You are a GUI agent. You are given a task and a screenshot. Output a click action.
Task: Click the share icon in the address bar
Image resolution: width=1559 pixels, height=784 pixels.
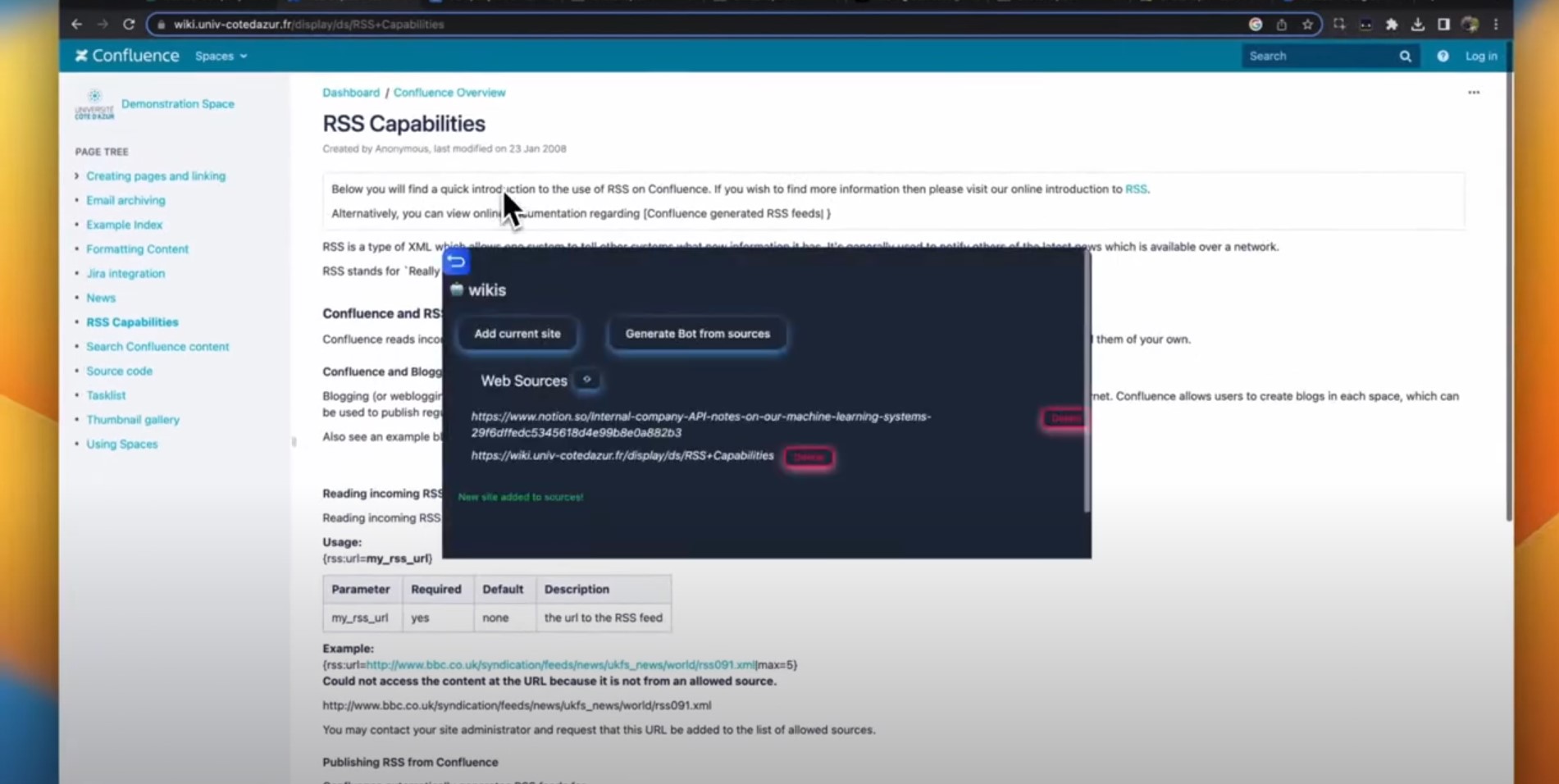click(x=1282, y=25)
